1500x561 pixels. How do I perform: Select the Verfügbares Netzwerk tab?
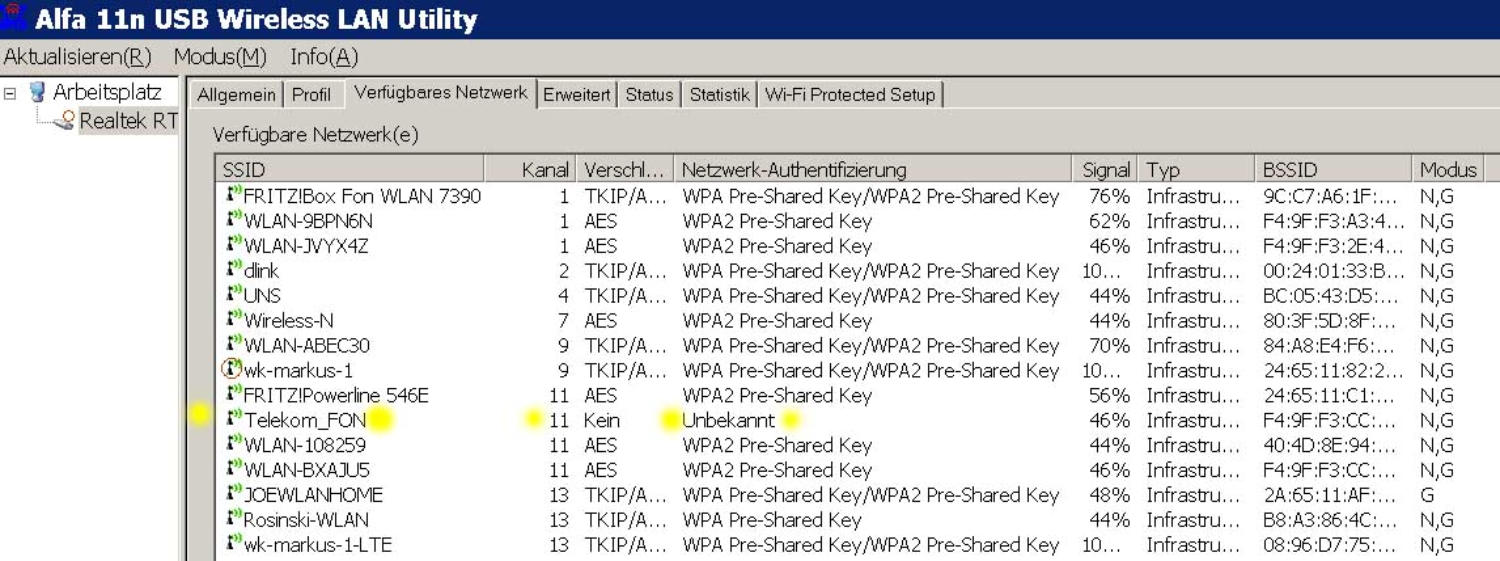440,93
